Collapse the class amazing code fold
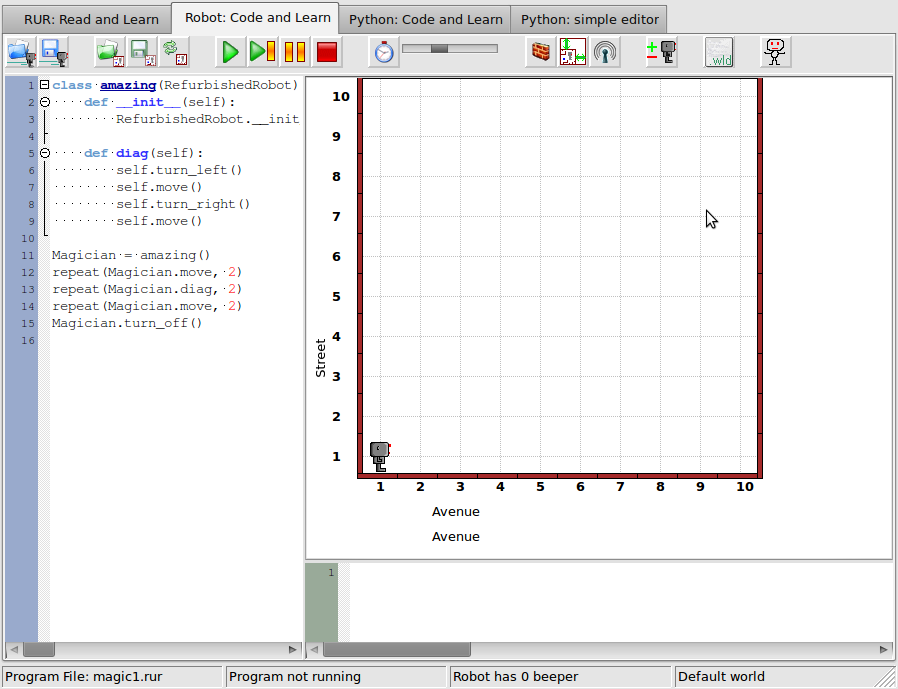Viewport: 898px width, 689px height. (44, 85)
